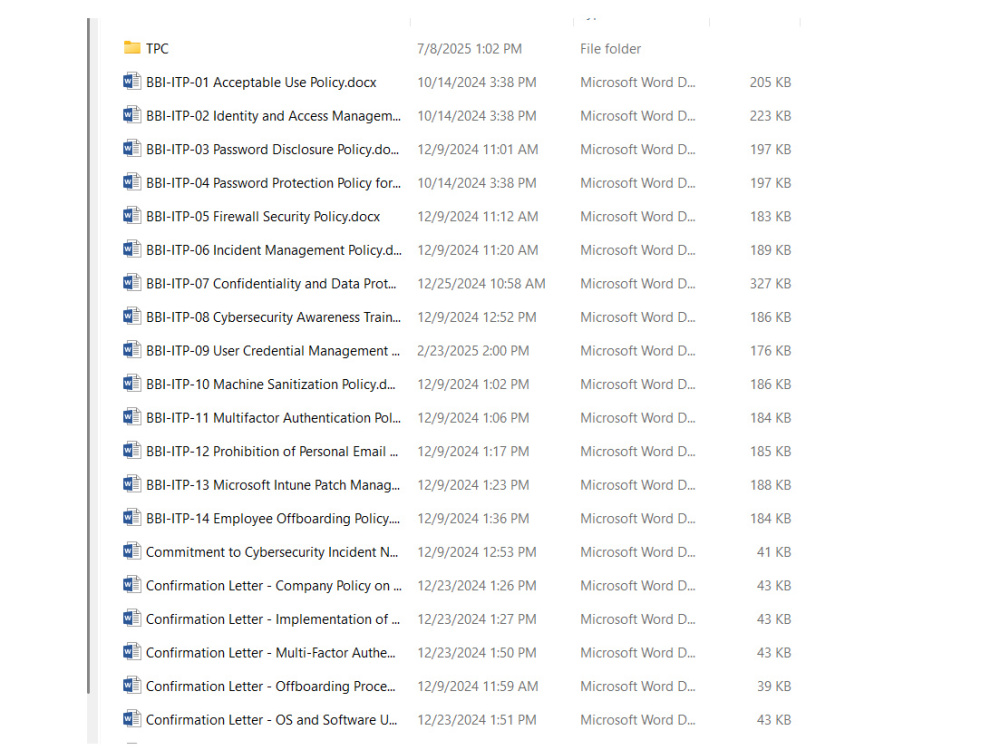Image resolution: width=1000 pixels, height=750 pixels.
Task: Click the 12/9/2024 11:59 AM modified date
Action: 478,686
